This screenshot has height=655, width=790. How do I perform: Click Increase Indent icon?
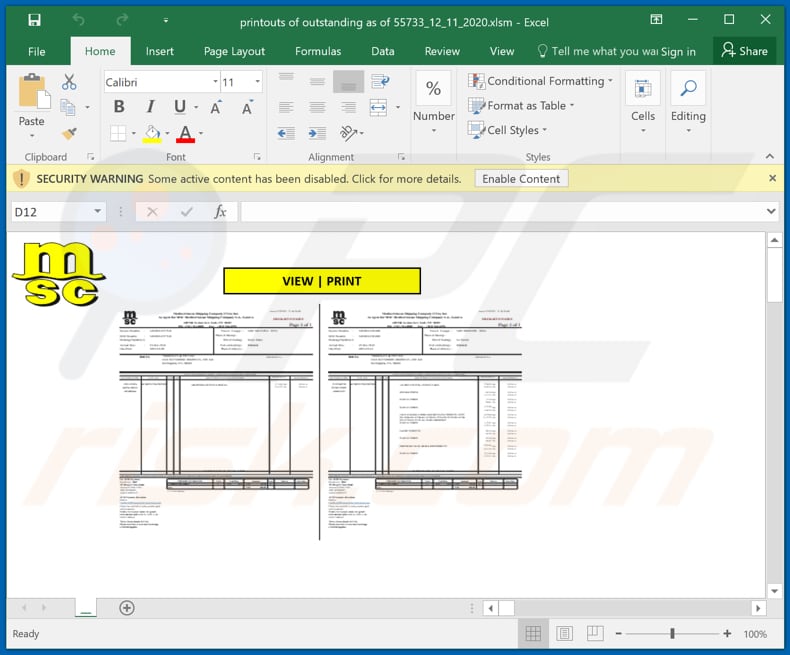tap(317, 134)
